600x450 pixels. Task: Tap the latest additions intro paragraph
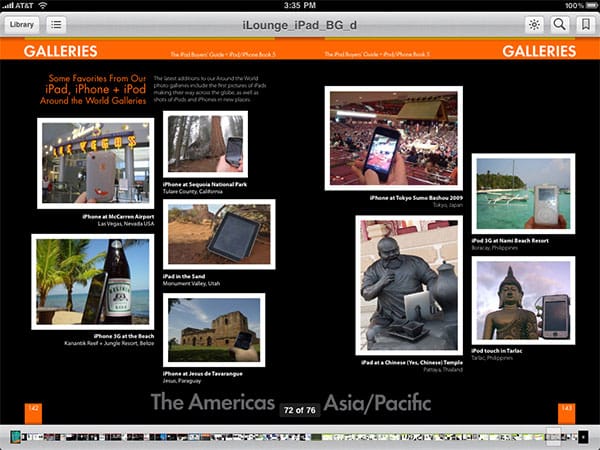pyautogui.click(x=210, y=89)
